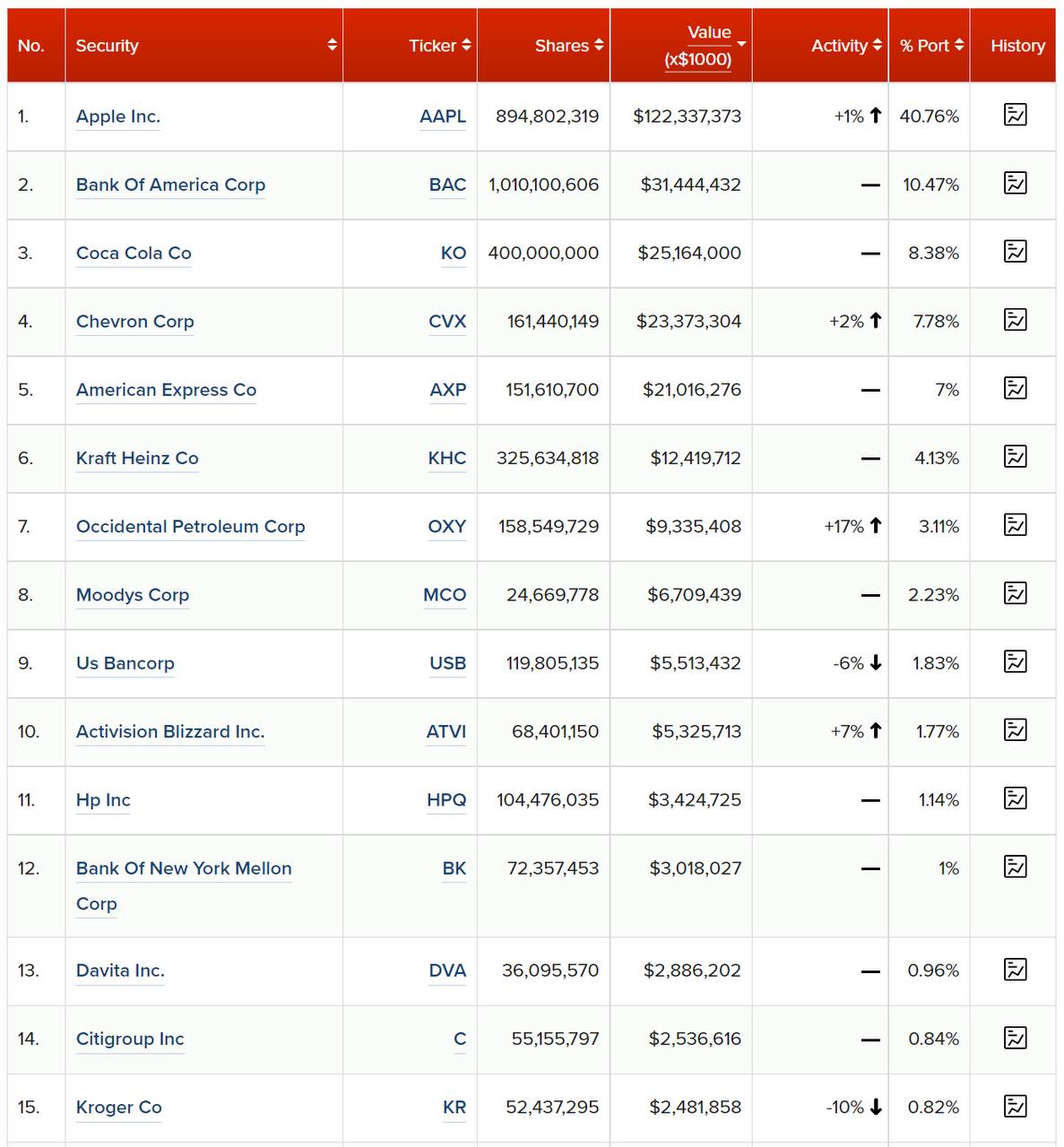Click the AAPL ticker link
The width and height of the screenshot is (1064, 1147).
tap(443, 116)
